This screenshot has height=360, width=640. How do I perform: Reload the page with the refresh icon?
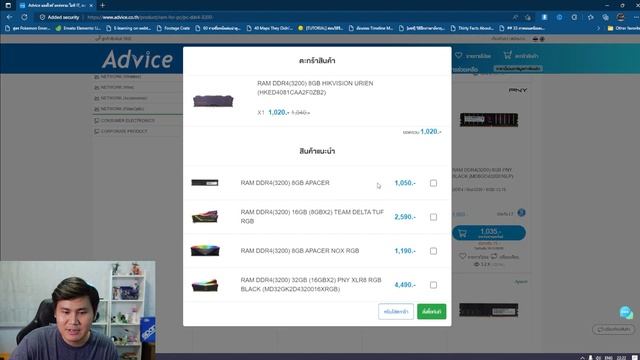pyautogui.click(x=24, y=17)
